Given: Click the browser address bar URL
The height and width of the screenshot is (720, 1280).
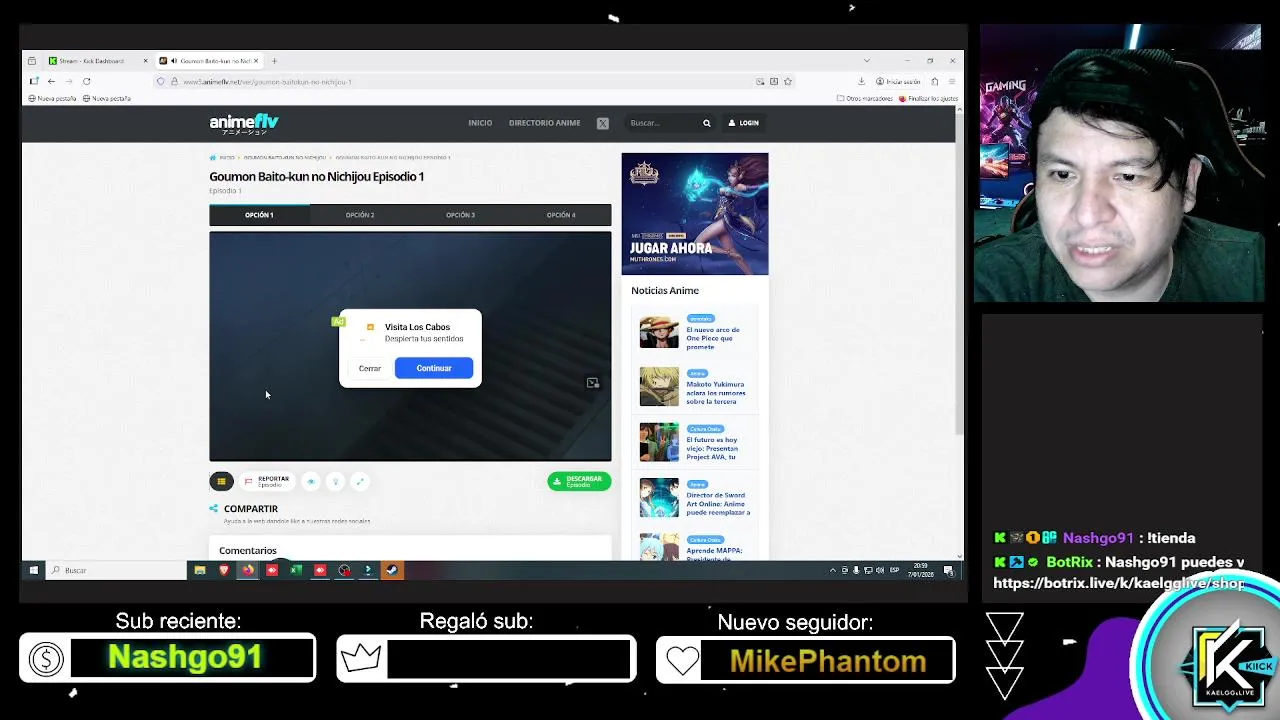Looking at the screenshot, I should [267, 82].
